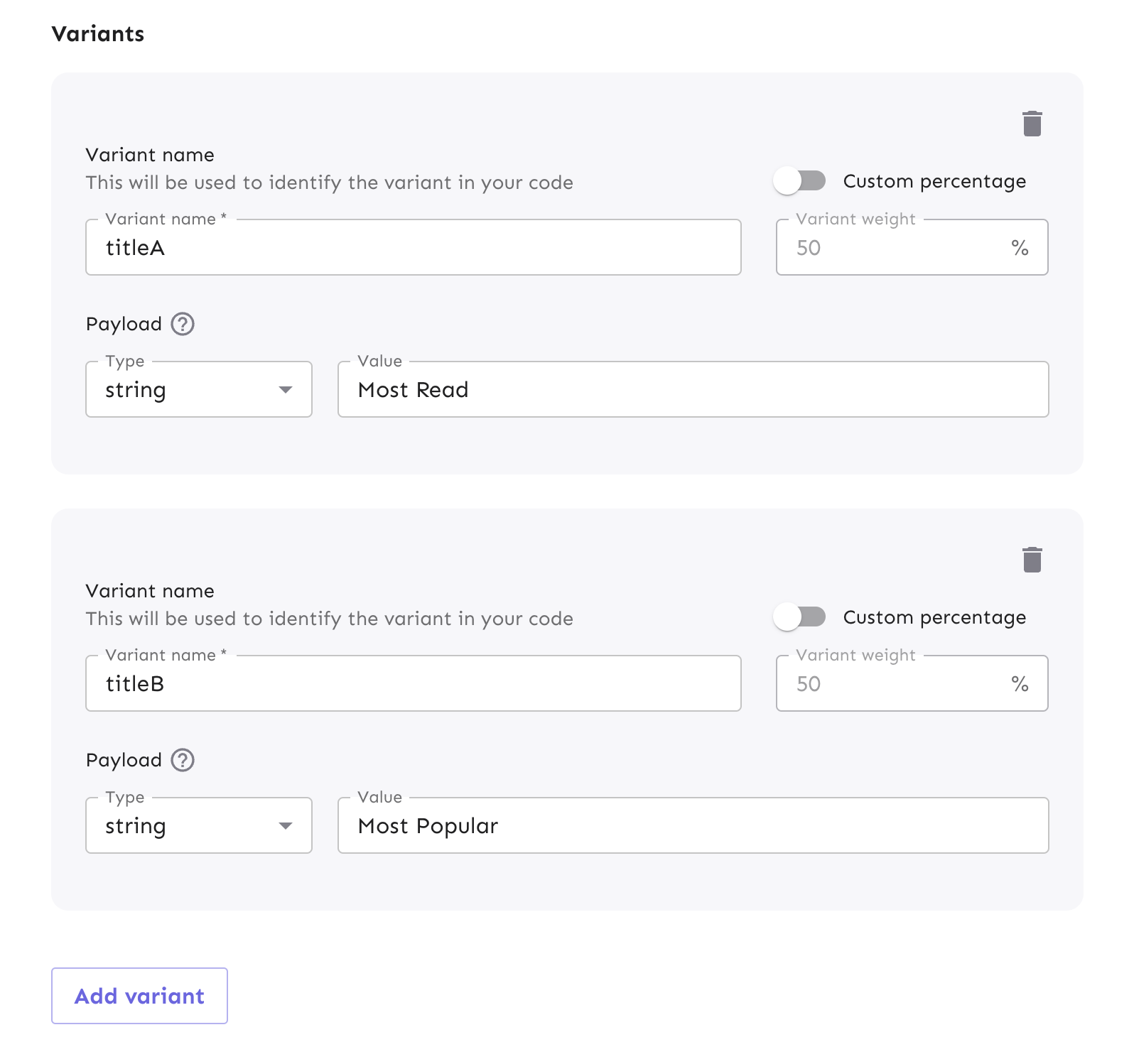This screenshot has width=1134, height=1064.
Task: Focus the Variant name field containing titleA
Action: click(x=413, y=247)
